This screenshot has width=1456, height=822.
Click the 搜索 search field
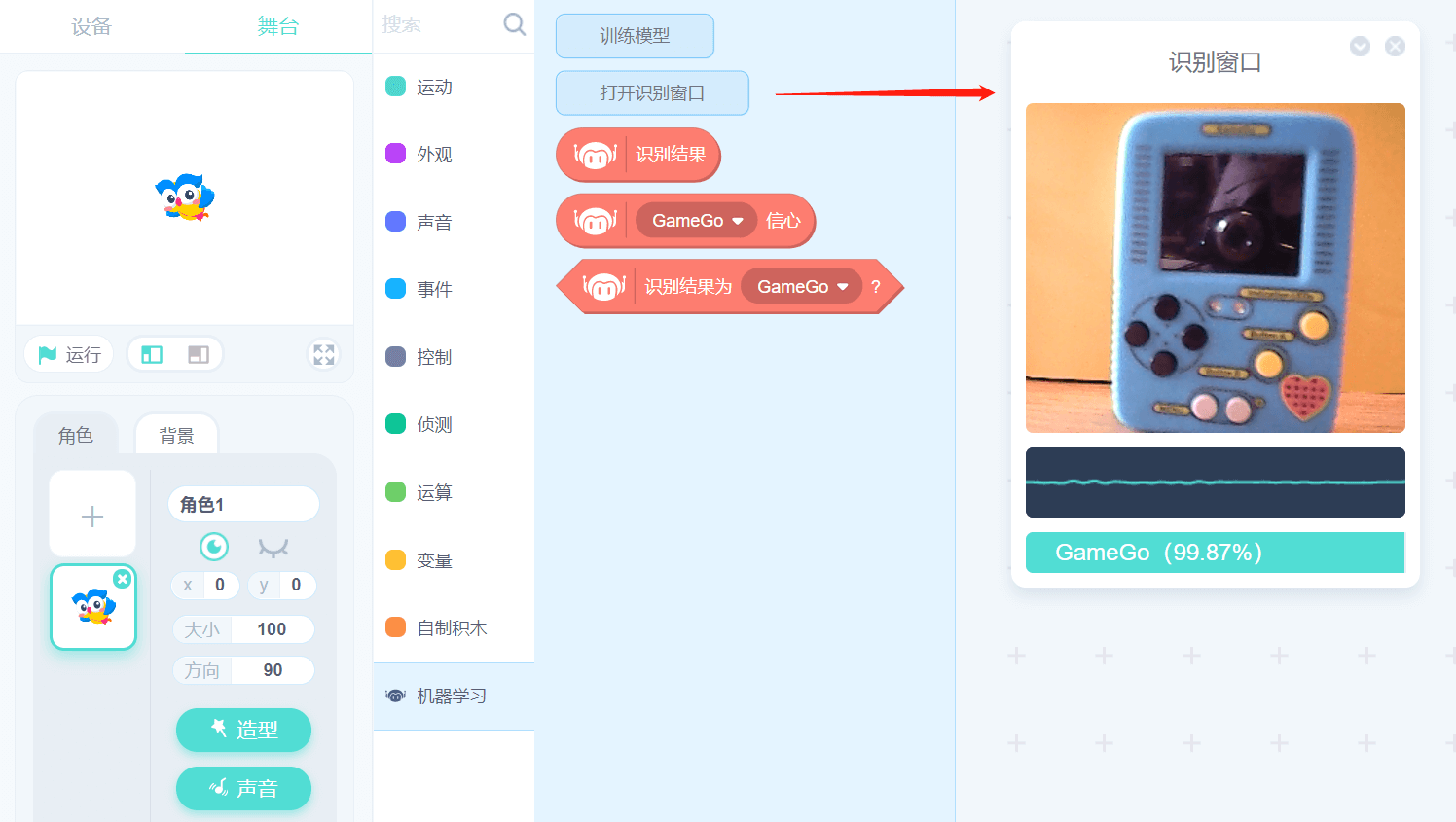coord(438,24)
